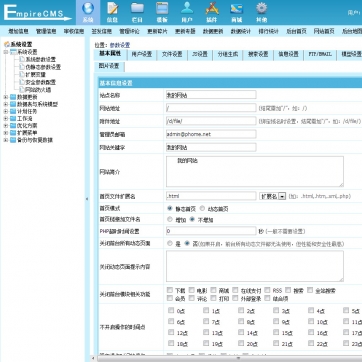Select the 不增加 radio button
The height and width of the screenshot is (362, 362).
[x=192, y=220]
